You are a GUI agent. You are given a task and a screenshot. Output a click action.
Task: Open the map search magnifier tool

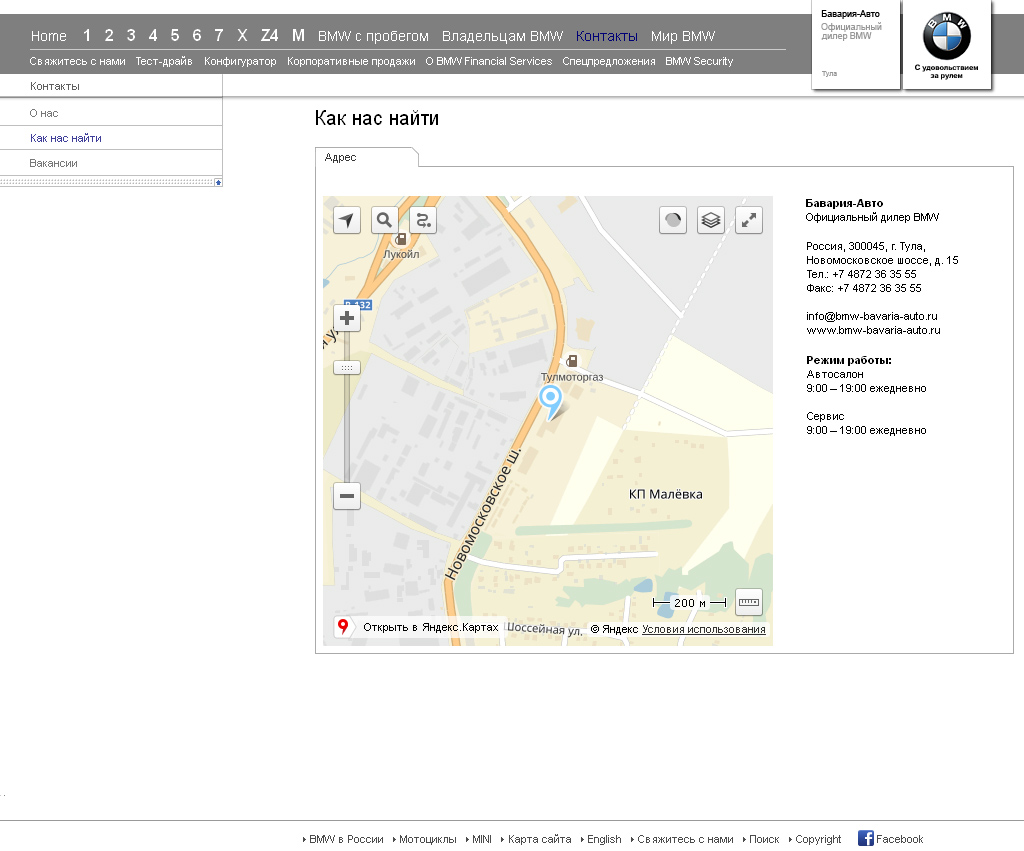pyautogui.click(x=385, y=220)
